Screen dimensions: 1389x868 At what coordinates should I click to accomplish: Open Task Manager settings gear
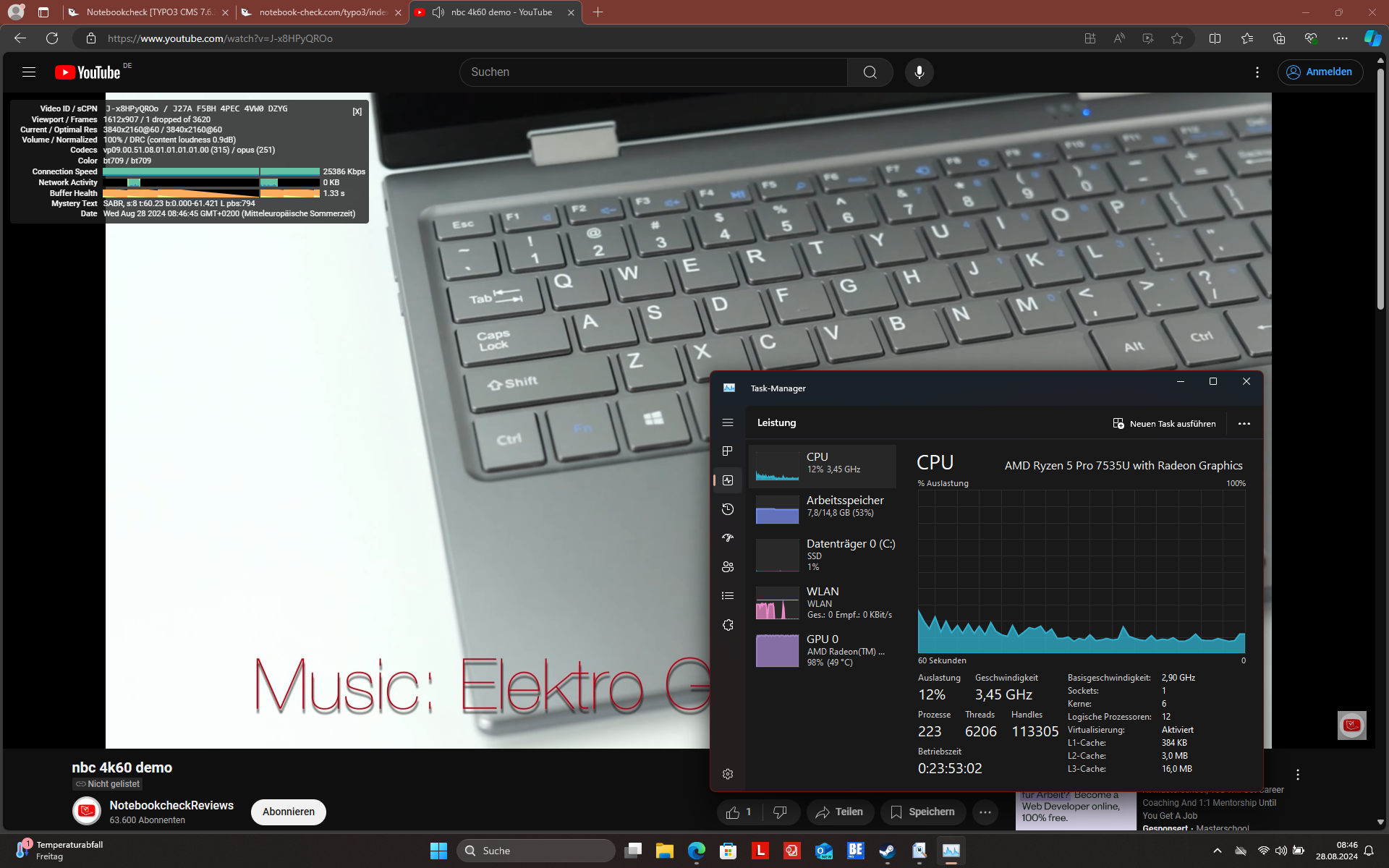point(728,774)
